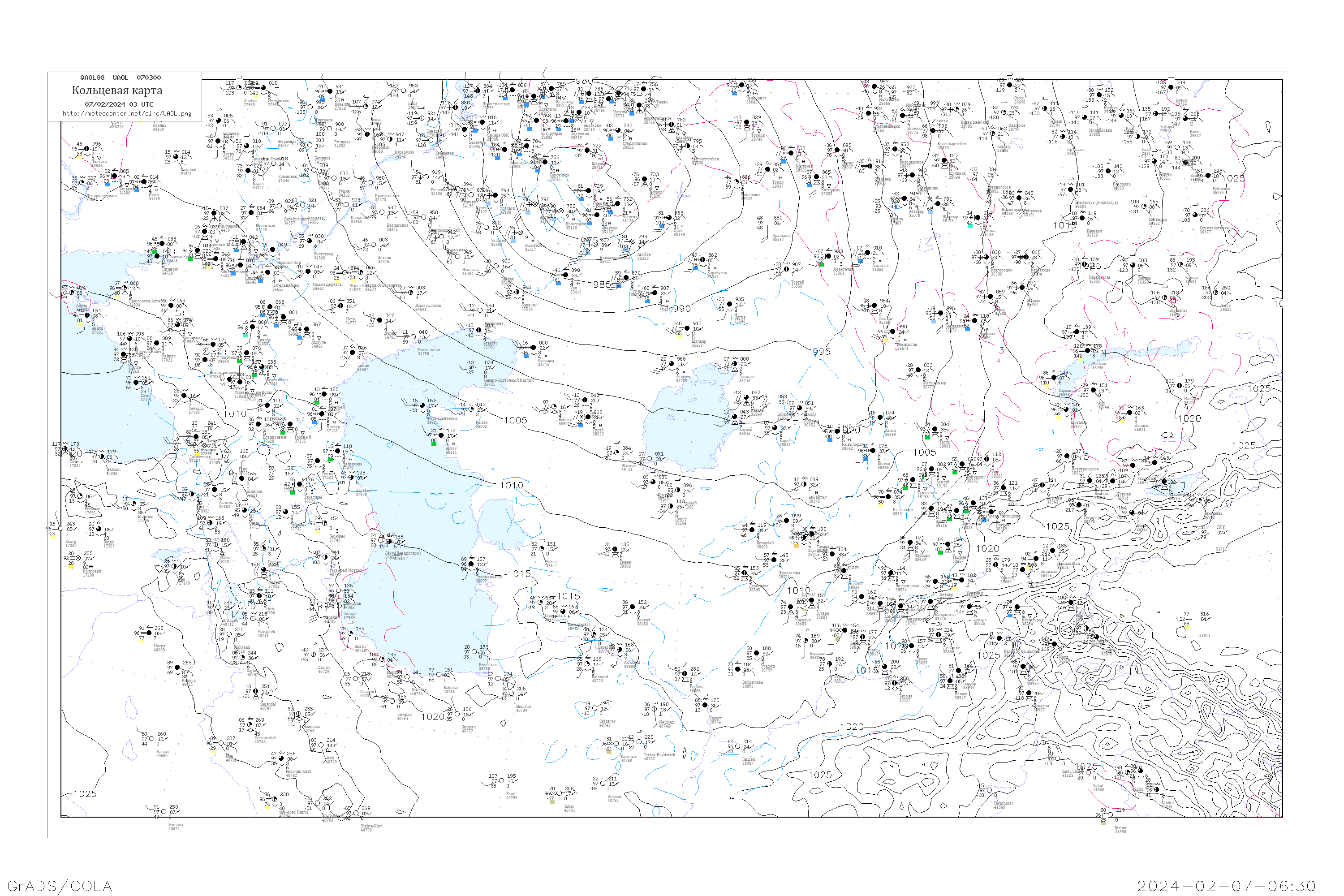The image size is (1344, 896).
Task: Click the 07/02/2024 03 UTC date text
Action: (119, 104)
